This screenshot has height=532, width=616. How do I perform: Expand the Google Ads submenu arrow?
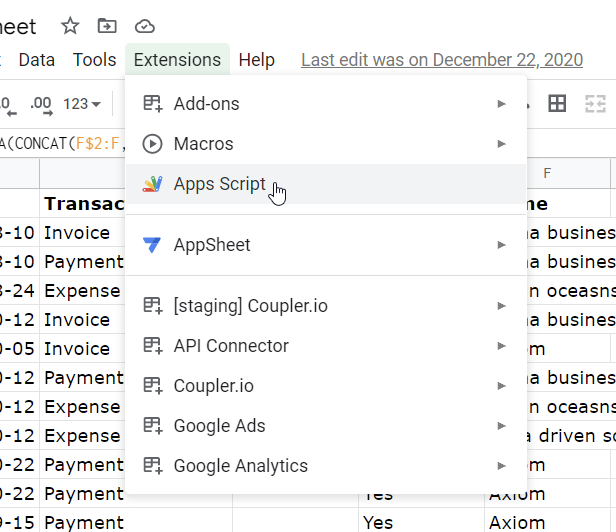(501, 426)
